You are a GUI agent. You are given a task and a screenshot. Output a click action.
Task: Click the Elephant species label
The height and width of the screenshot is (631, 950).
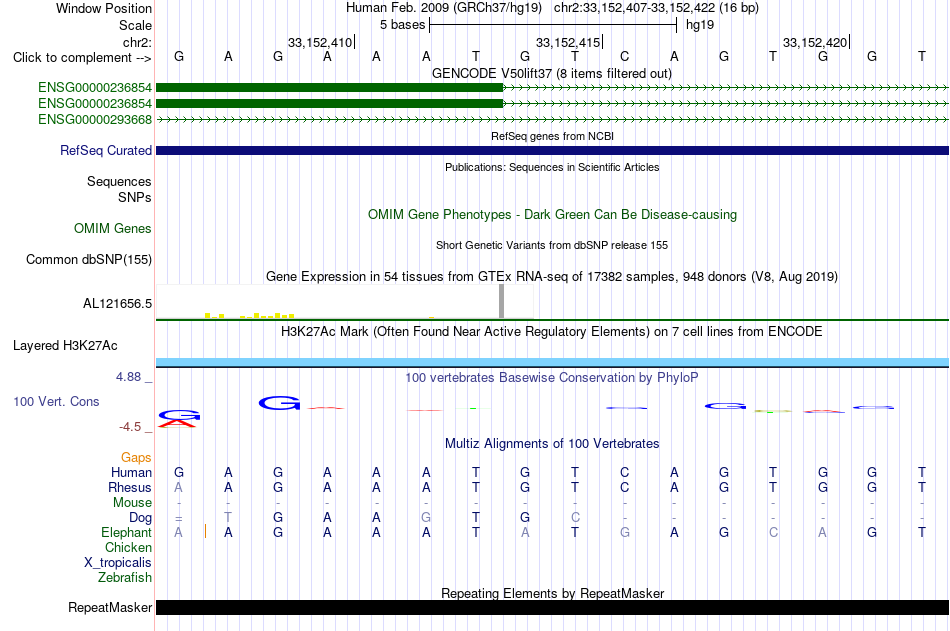(126, 532)
